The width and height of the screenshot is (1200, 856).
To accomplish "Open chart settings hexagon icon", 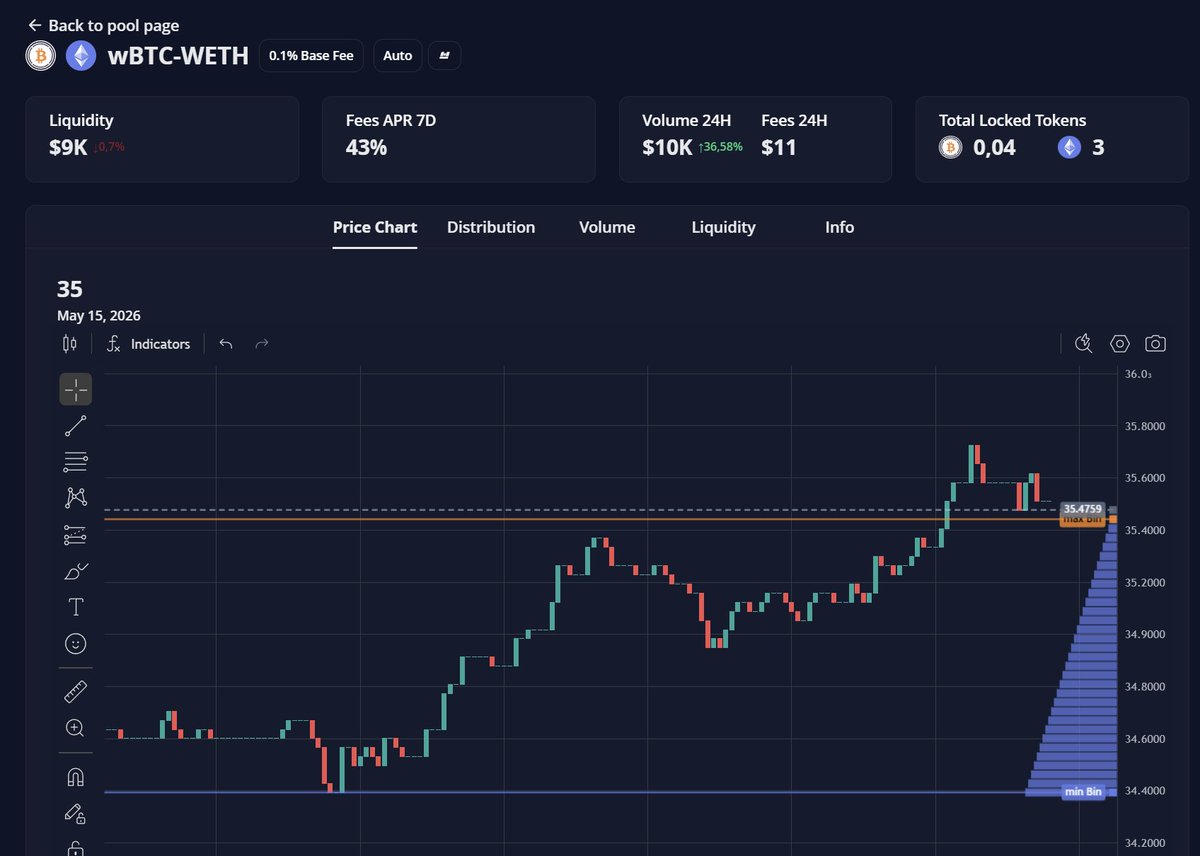I will tap(1120, 344).
